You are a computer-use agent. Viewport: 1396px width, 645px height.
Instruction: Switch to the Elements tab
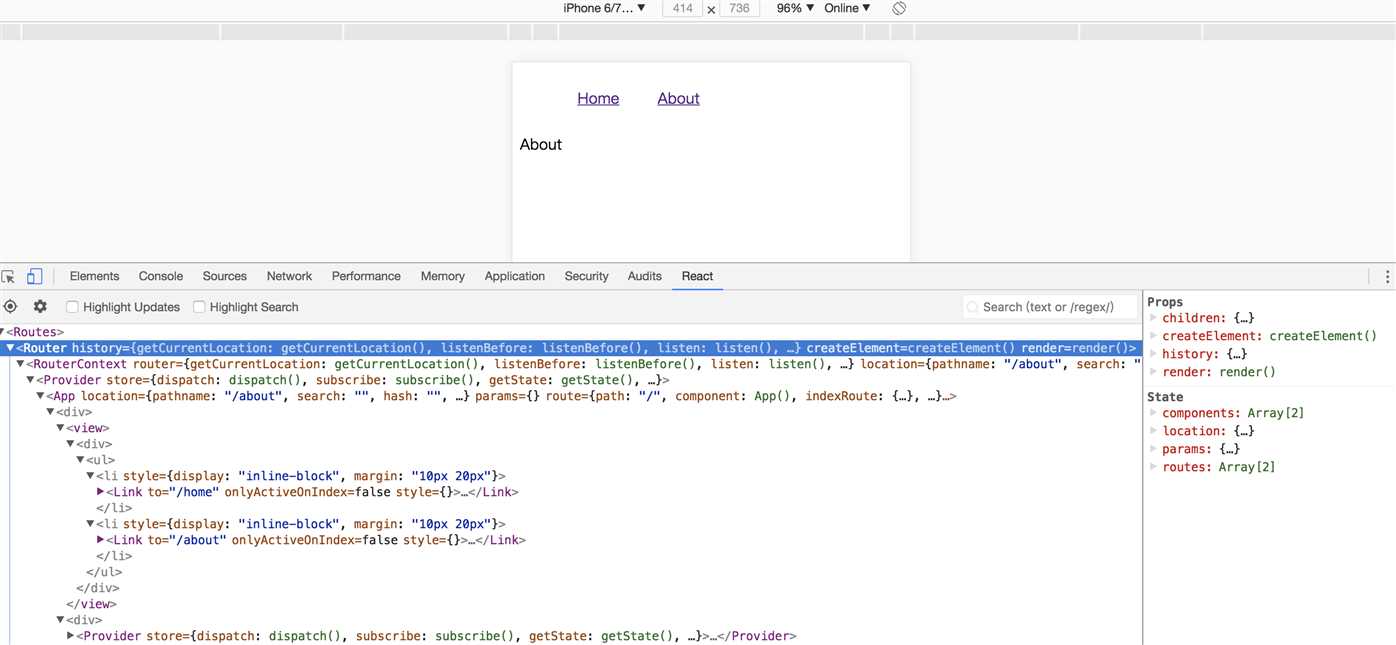click(x=94, y=277)
